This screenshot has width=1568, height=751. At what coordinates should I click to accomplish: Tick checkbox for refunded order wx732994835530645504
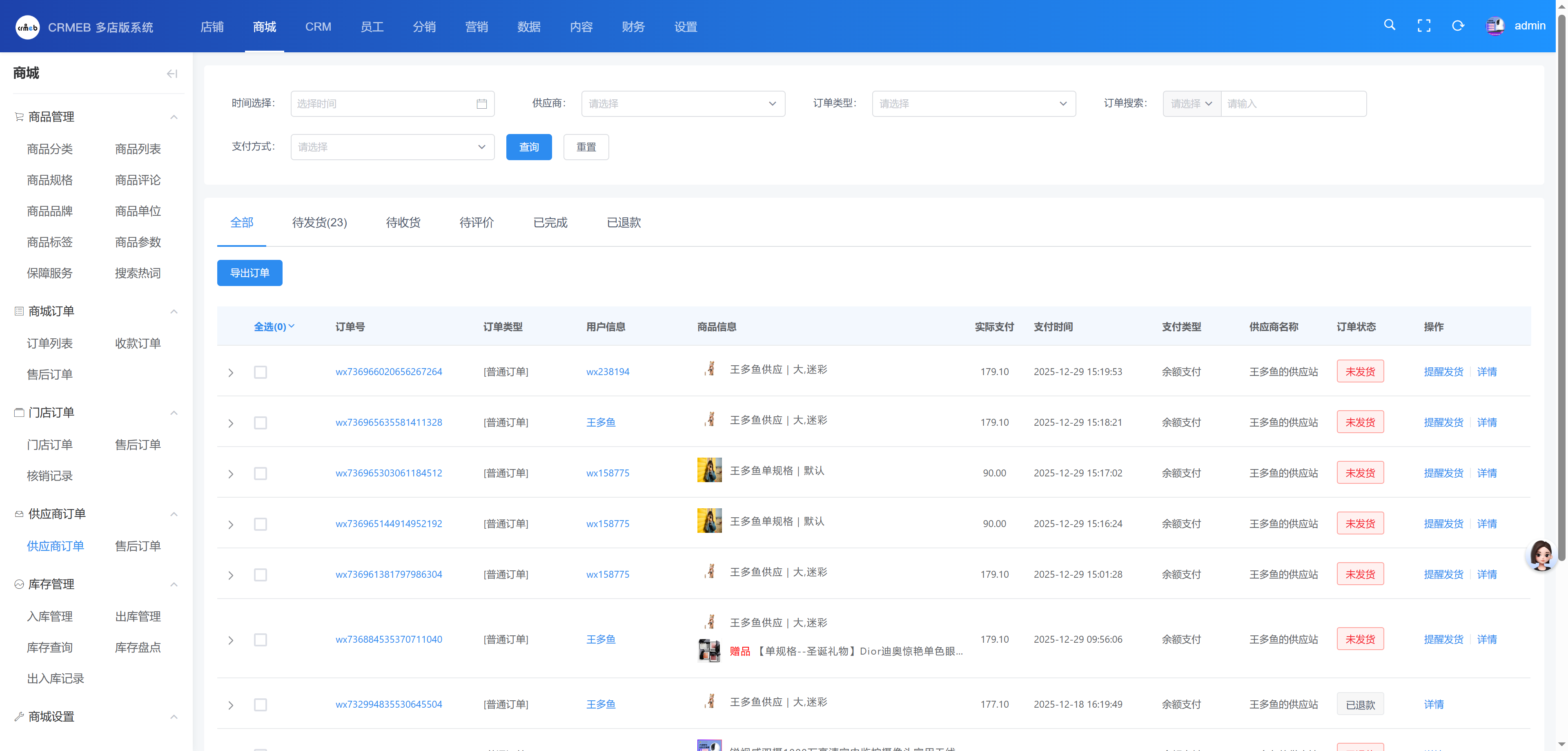(261, 705)
